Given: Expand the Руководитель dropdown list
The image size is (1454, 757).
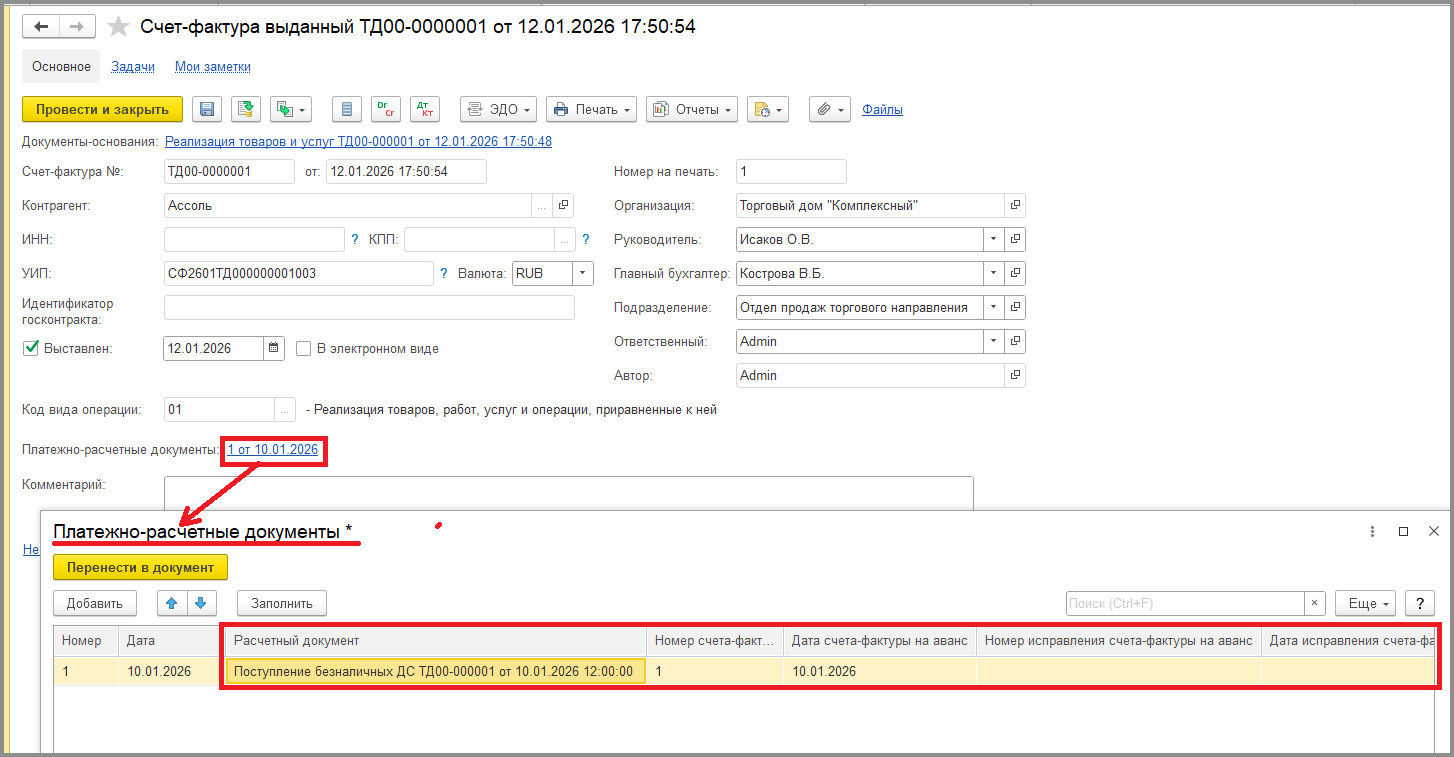Looking at the screenshot, I should pyautogui.click(x=993, y=240).
